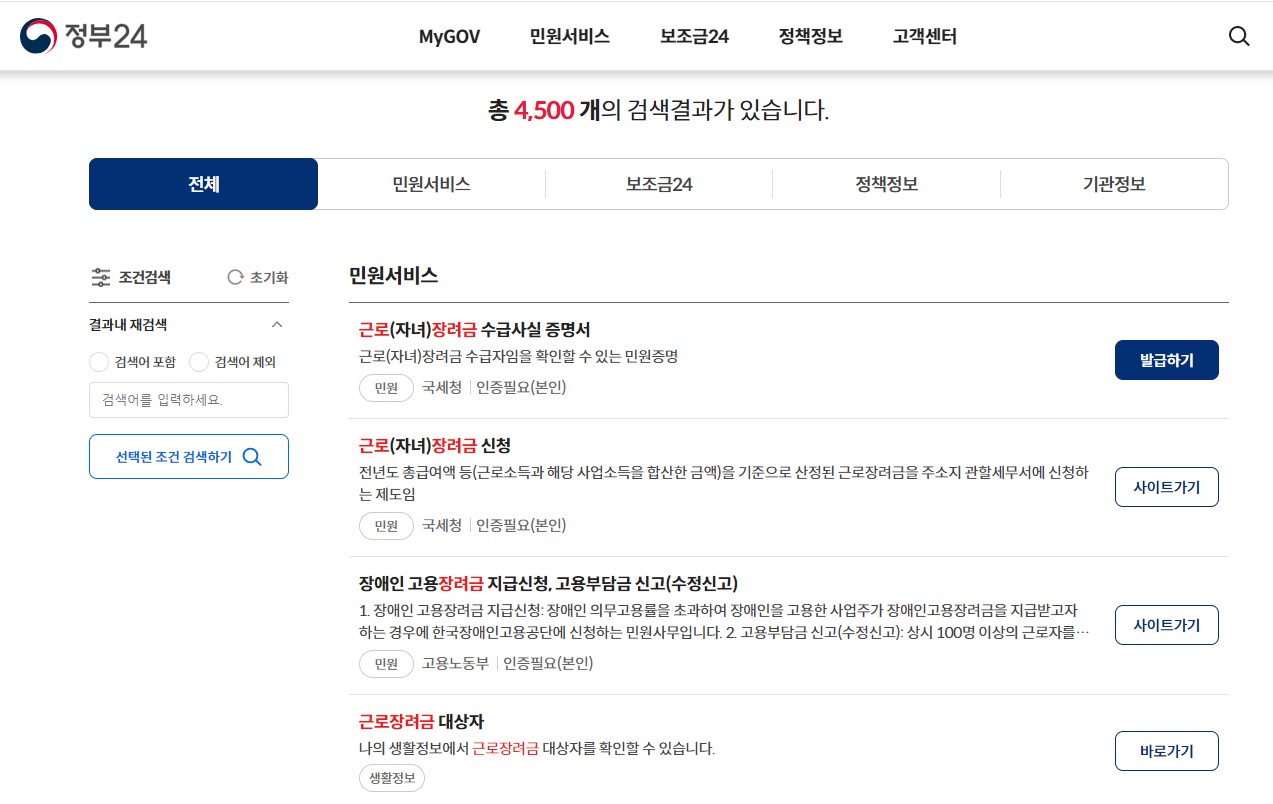1273x804 pixels.
Task: Click the 초기화 reset icon
Action: (x=236, y=278)
